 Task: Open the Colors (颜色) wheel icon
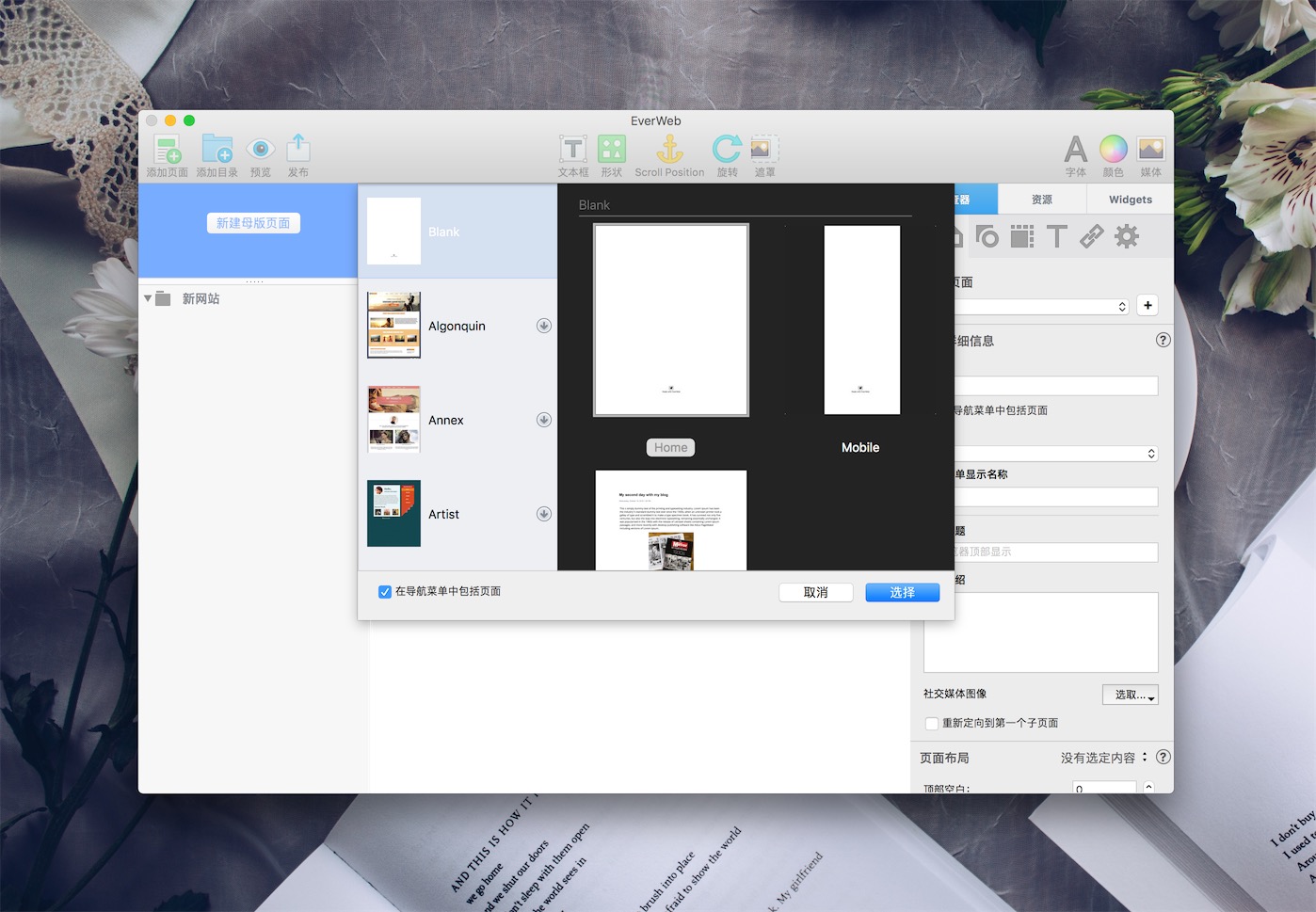[1114, 149]
